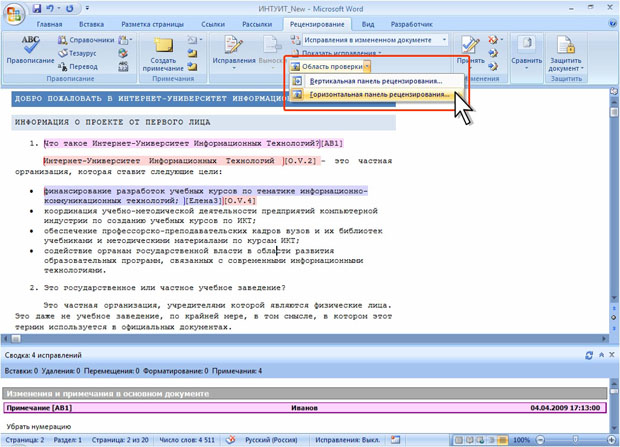Open the Справочники research tool
The height and width of the screenshot is (447, 620).
86,40
